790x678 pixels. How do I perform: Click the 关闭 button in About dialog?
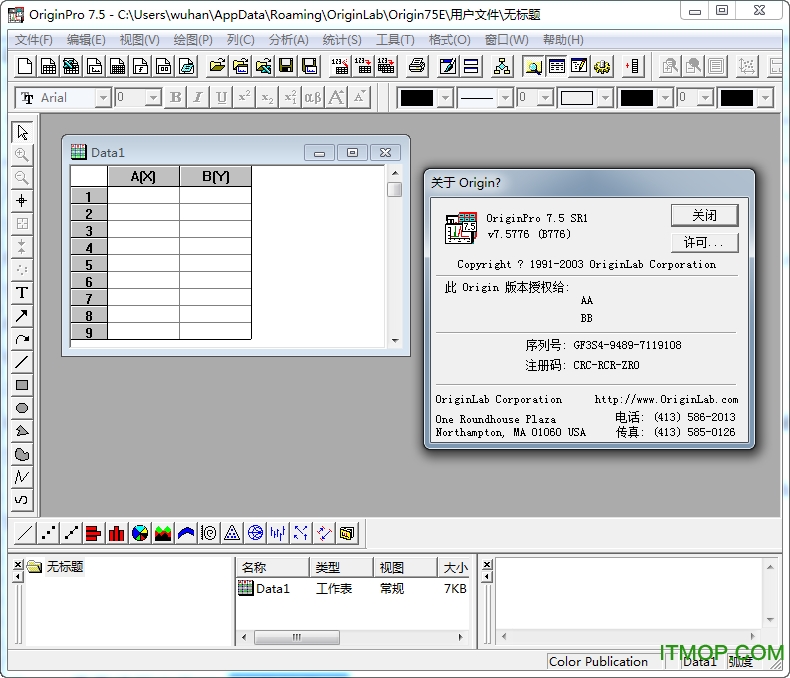pos(704,216)
